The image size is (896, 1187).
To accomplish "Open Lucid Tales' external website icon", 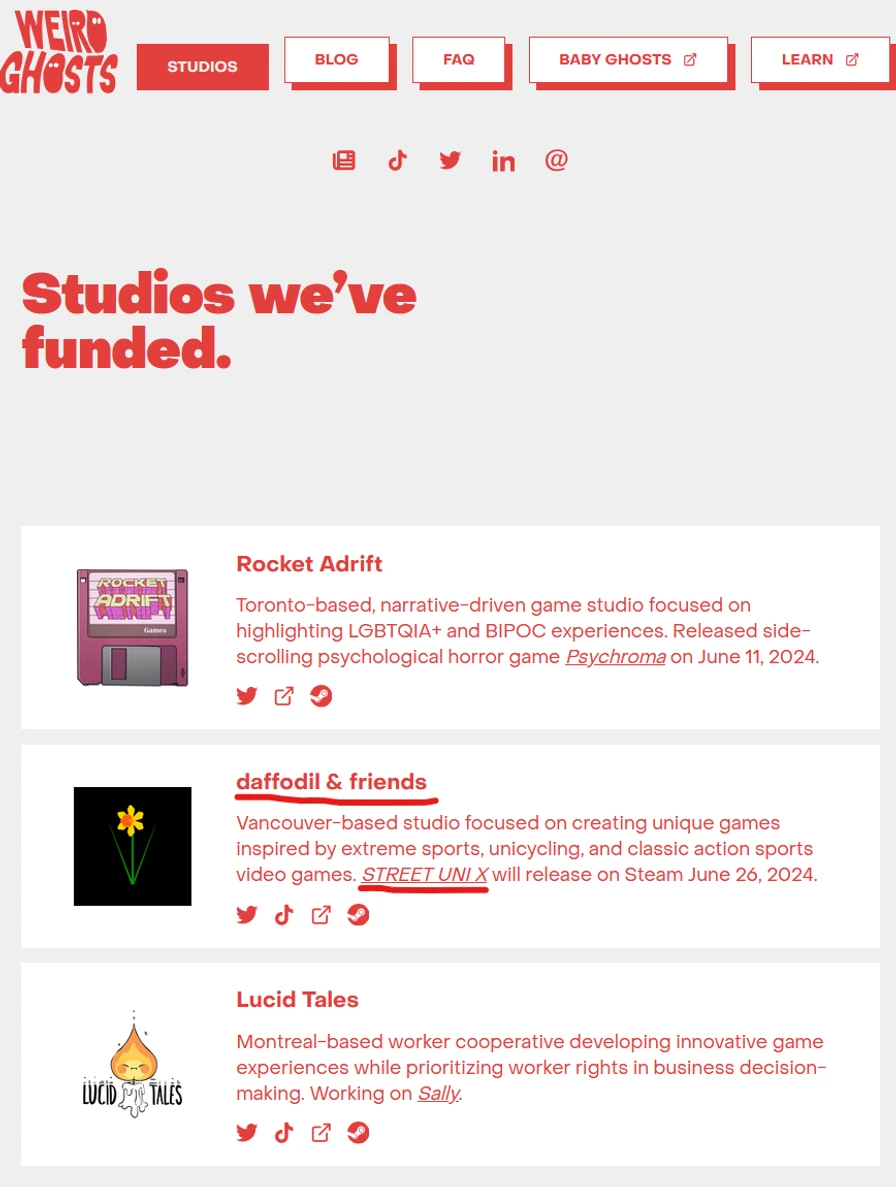I will [321, 1132].
